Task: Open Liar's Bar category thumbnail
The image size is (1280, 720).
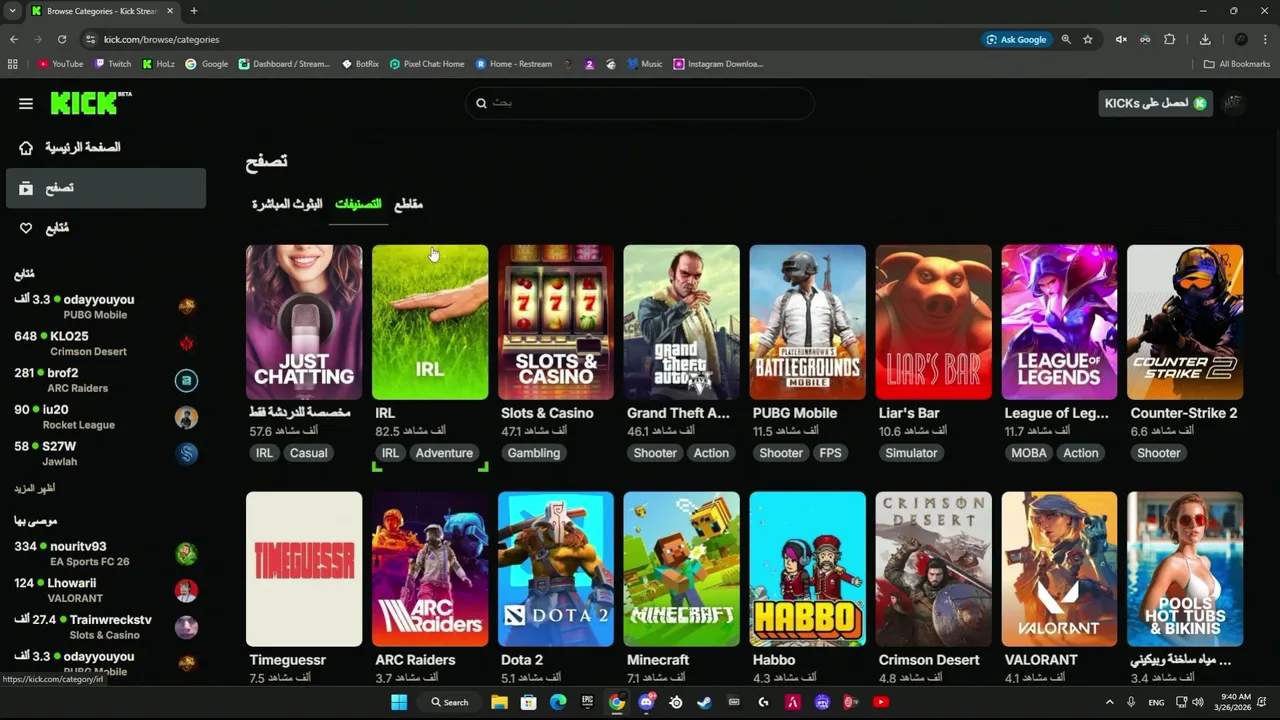Action: tap(933, 322)
